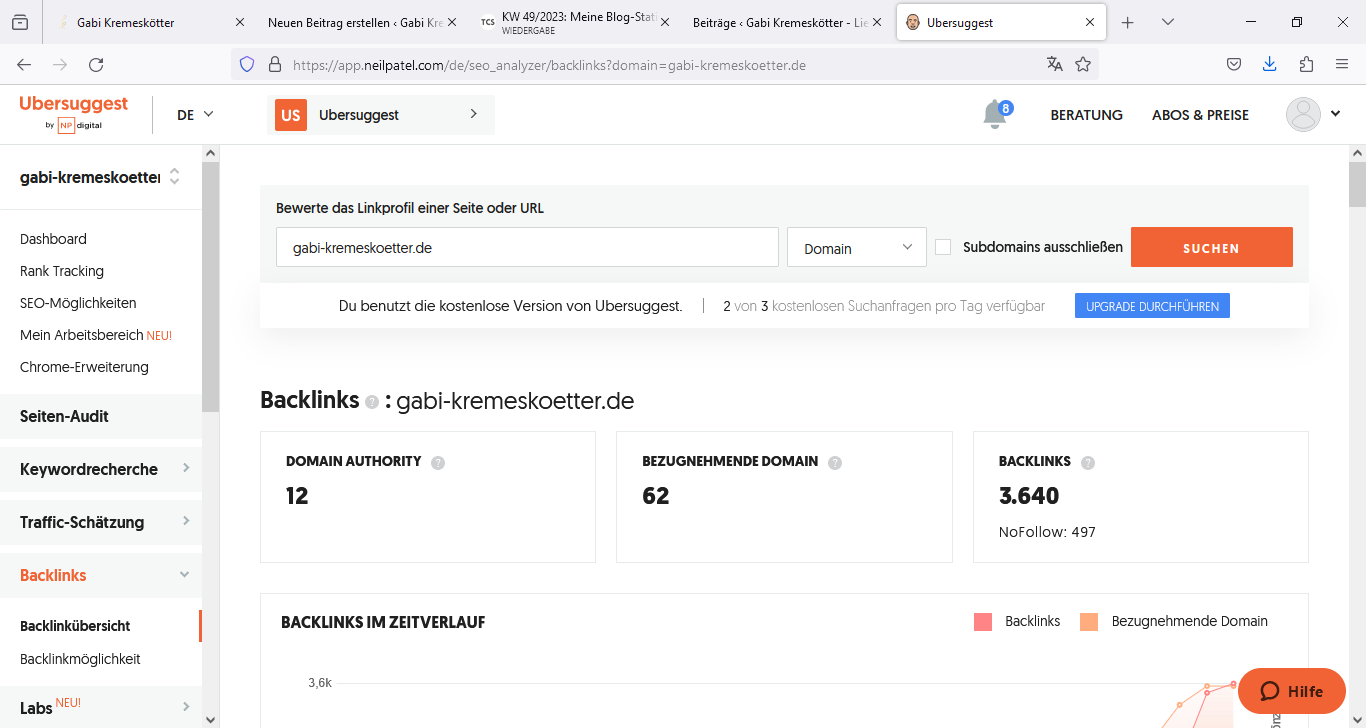Click the help icon beside Bezugnehmende Domain

[835, 462]
